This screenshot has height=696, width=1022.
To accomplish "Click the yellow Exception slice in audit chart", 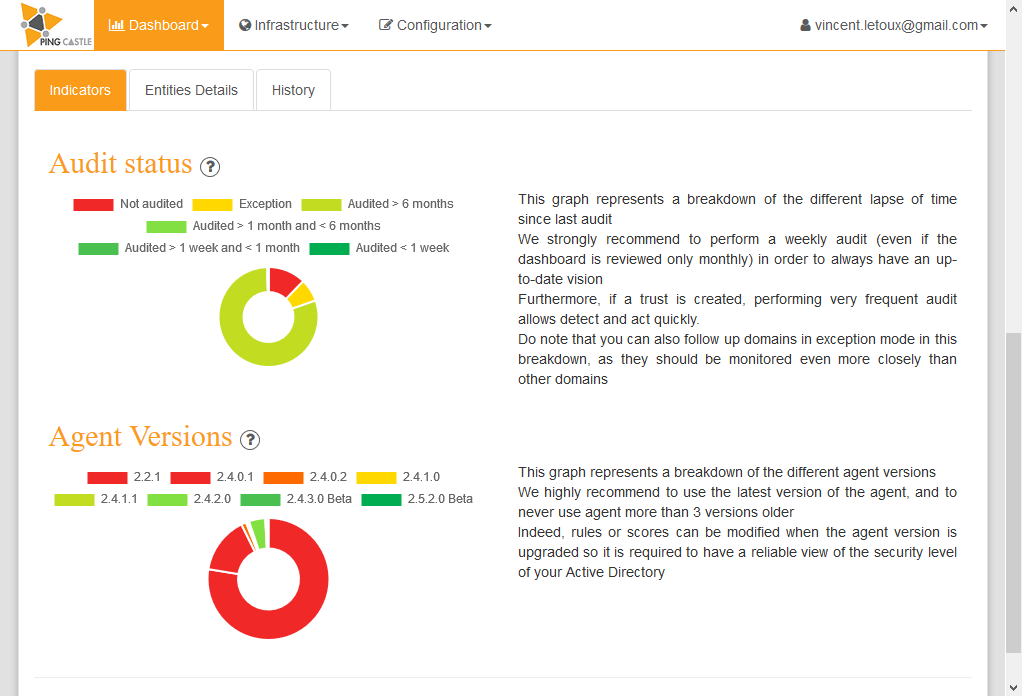I will point(302,295).
